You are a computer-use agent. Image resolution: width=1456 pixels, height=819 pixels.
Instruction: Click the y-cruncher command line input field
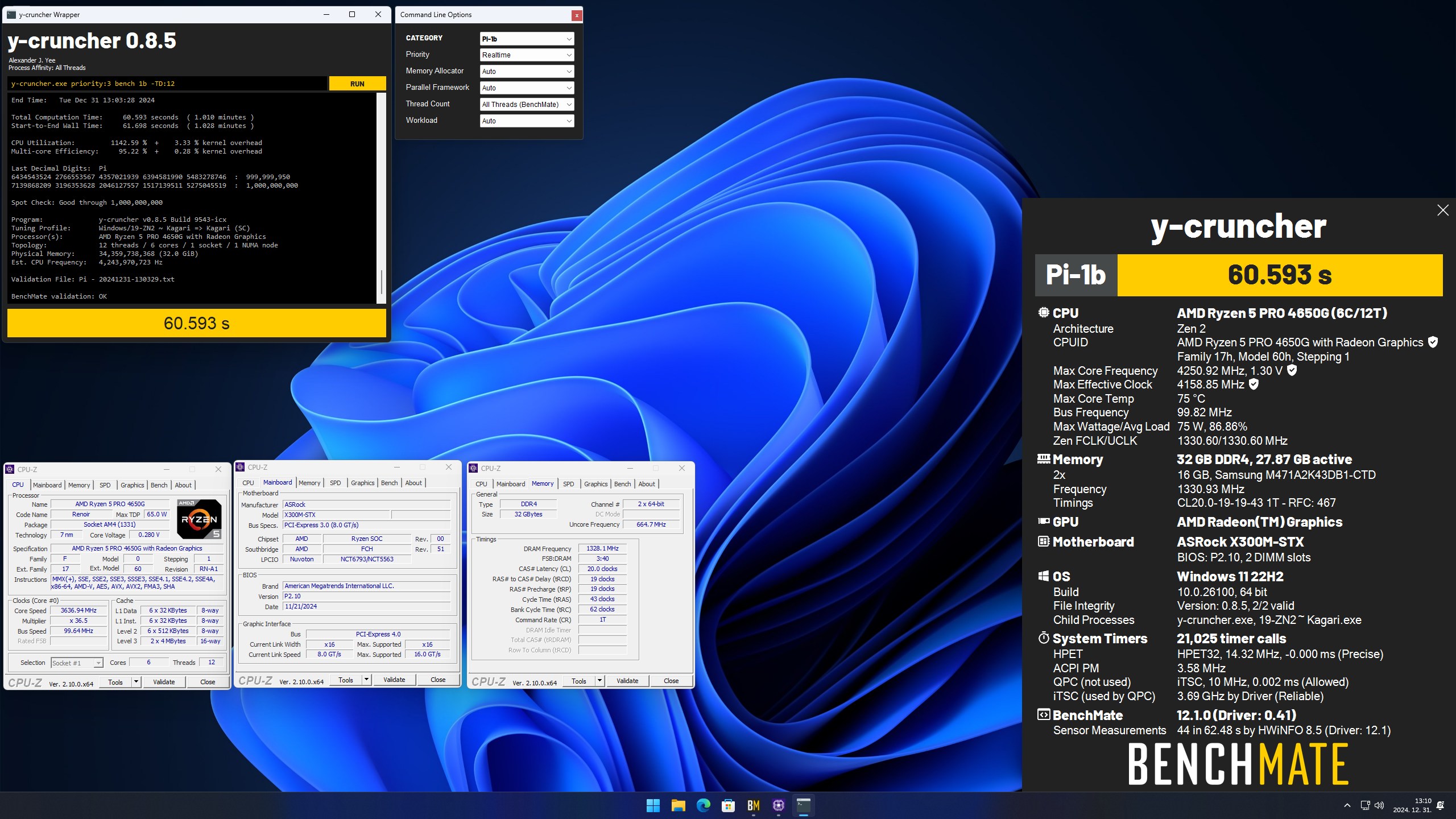click(x=167, y=84)
